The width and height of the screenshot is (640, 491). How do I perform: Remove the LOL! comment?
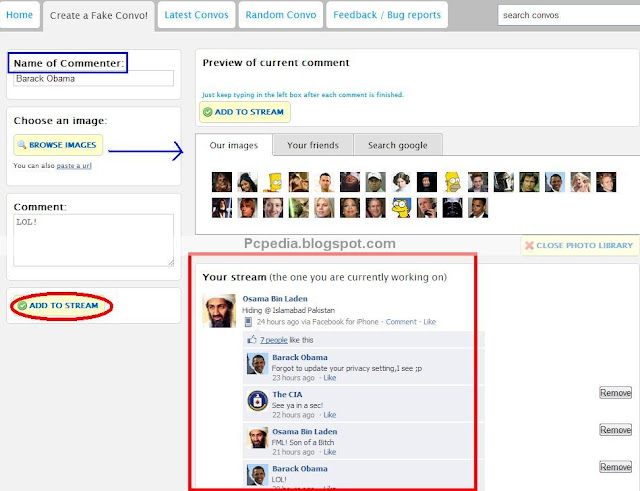[616, 467]
